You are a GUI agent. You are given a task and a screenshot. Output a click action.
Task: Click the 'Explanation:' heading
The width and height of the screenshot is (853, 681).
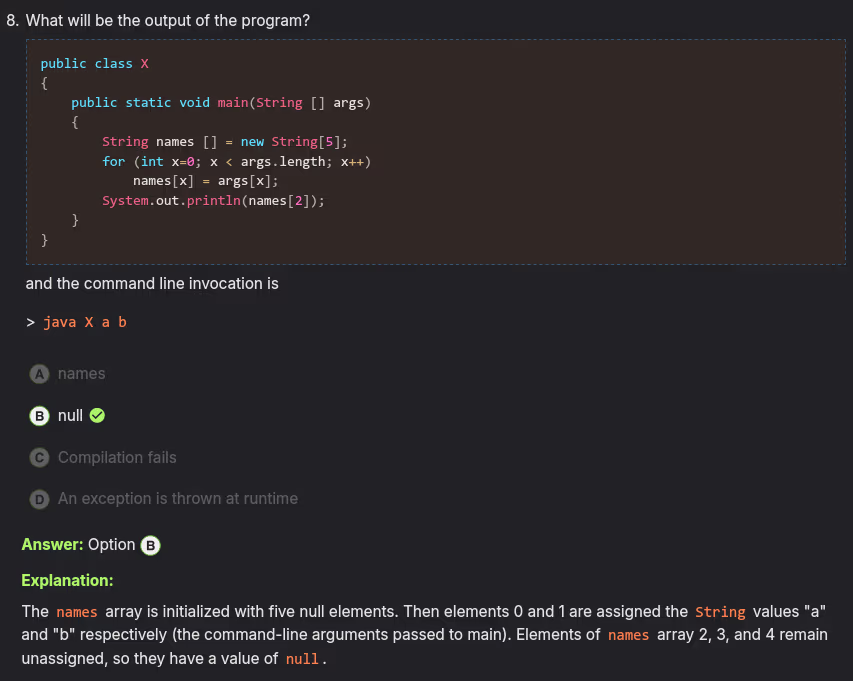pos(67,580)
